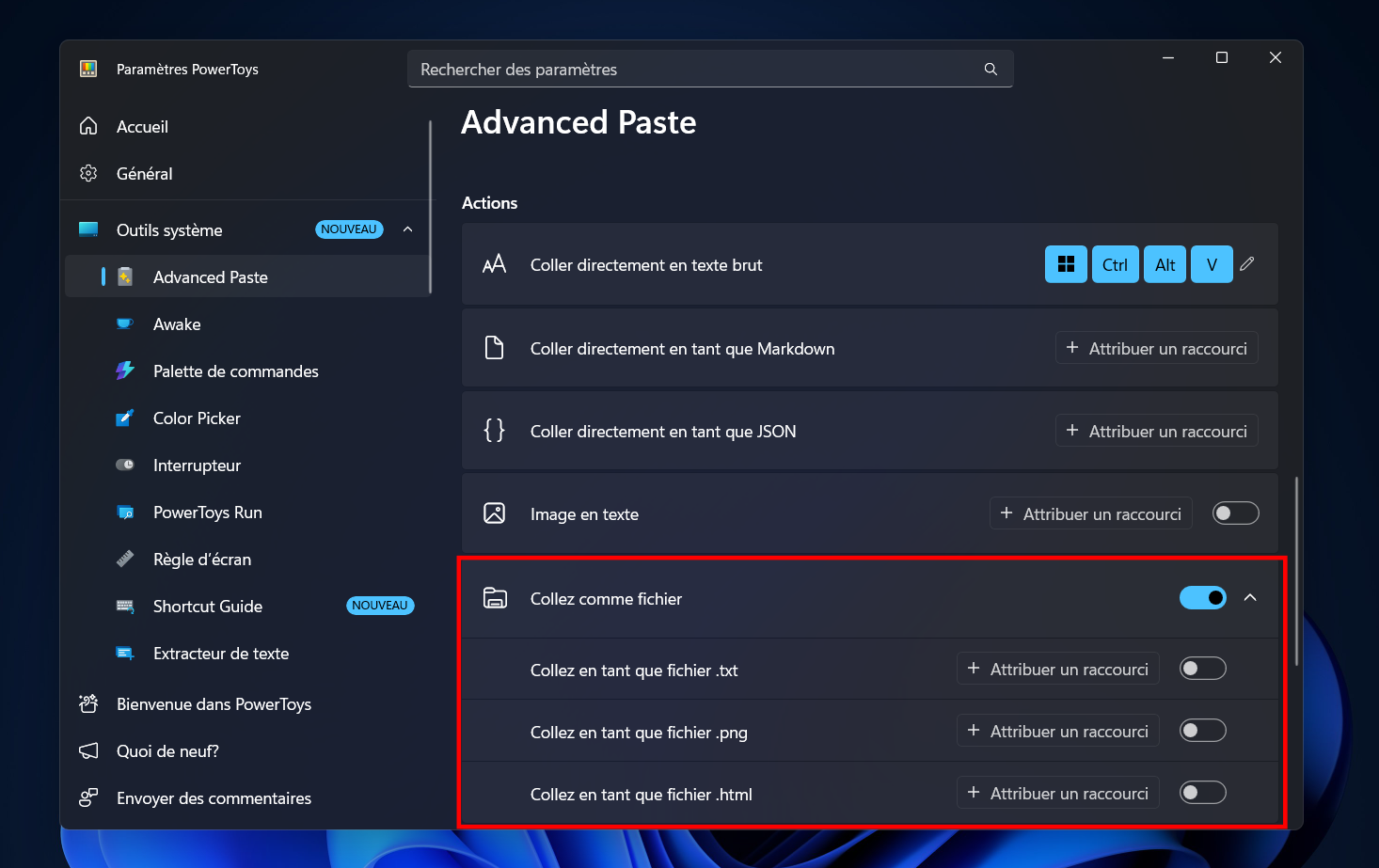Select Color Picker in the sidebar

tap(246, 418)
